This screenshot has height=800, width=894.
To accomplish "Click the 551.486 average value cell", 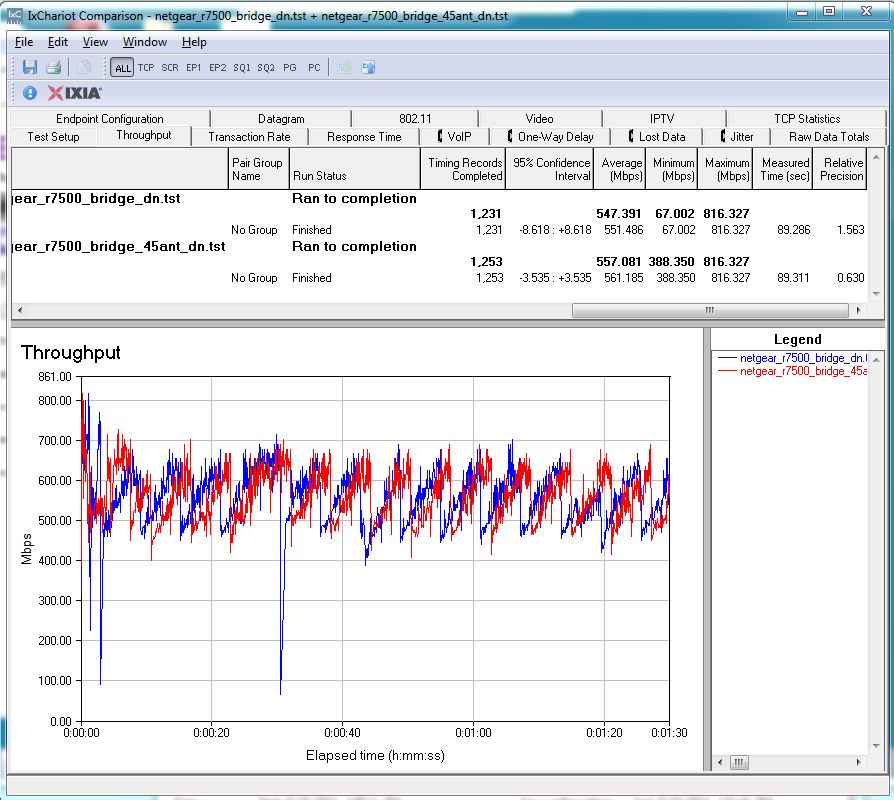I will click(623, 230).
